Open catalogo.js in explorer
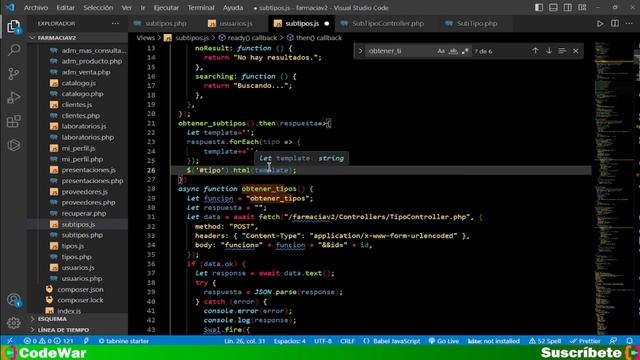Image resolution: width=640 pixels, height=360 pixels. tap(78, 83)
